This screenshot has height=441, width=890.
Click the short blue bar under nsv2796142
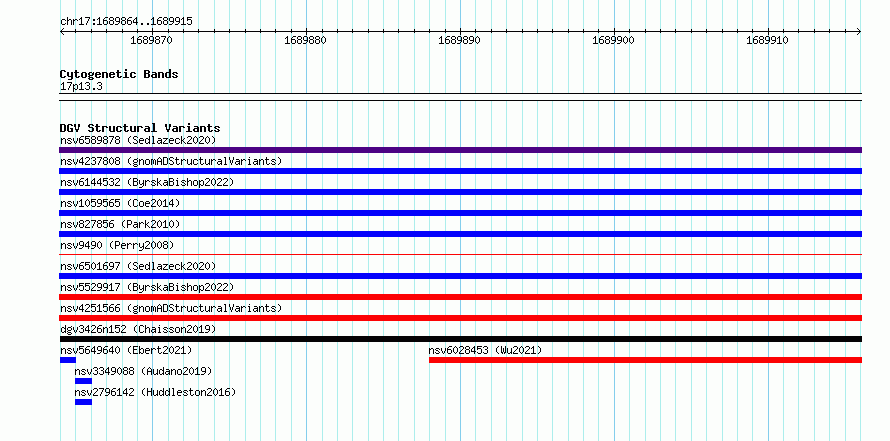83,402
